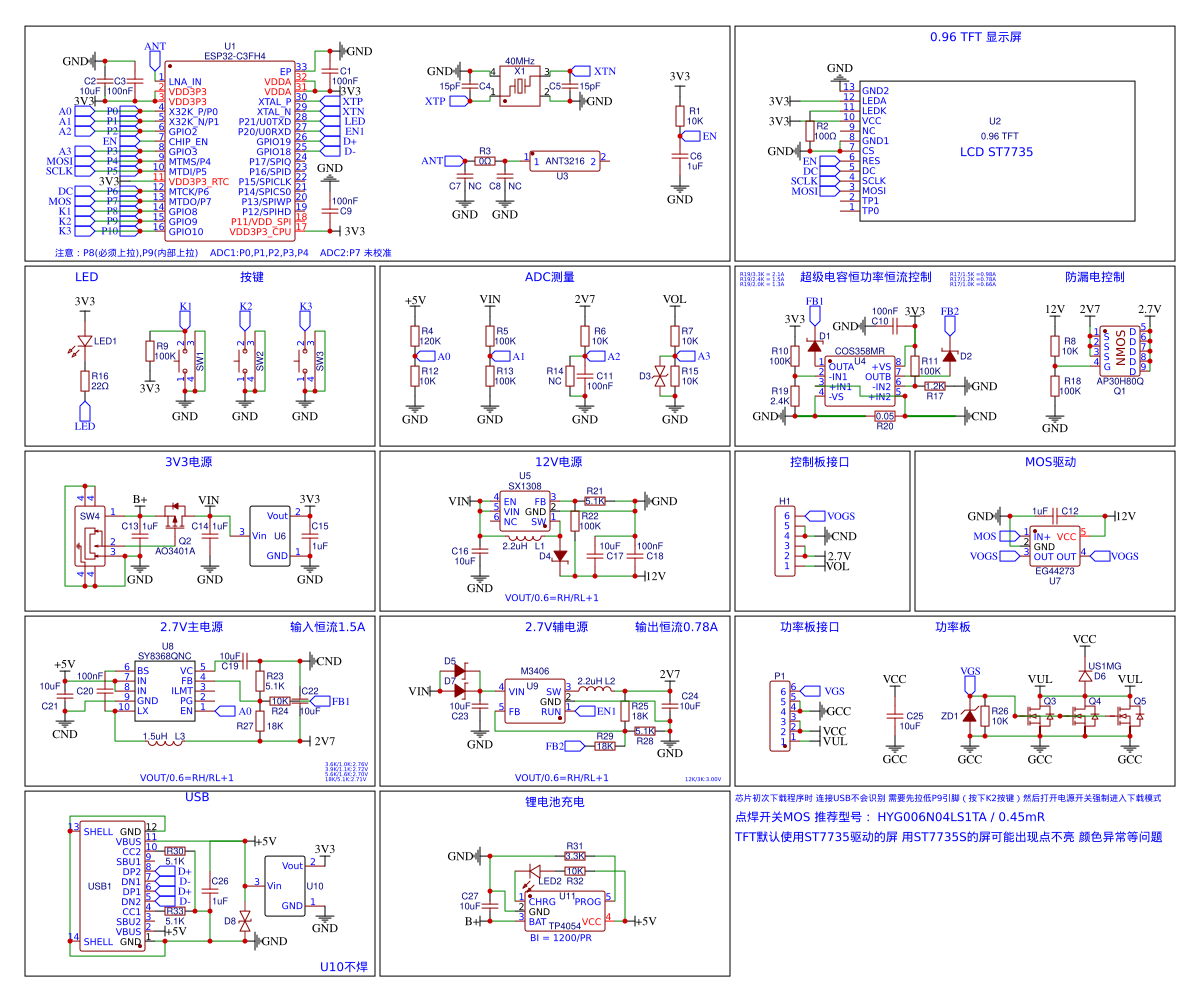
Task: Select the U11 TP4054 charger chip
Action: (x=566, y=912)
